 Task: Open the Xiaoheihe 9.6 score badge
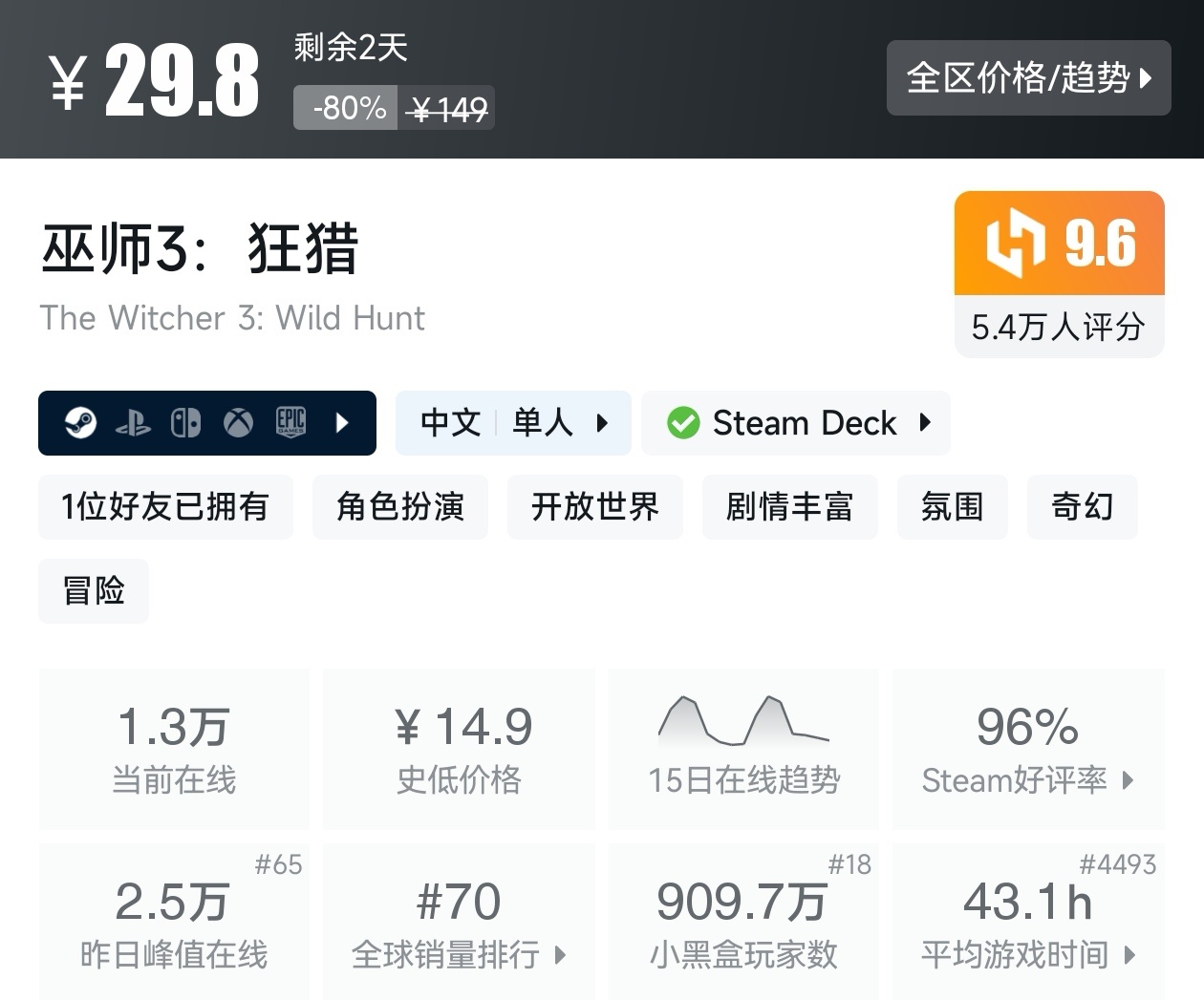tap(1059, 244)
